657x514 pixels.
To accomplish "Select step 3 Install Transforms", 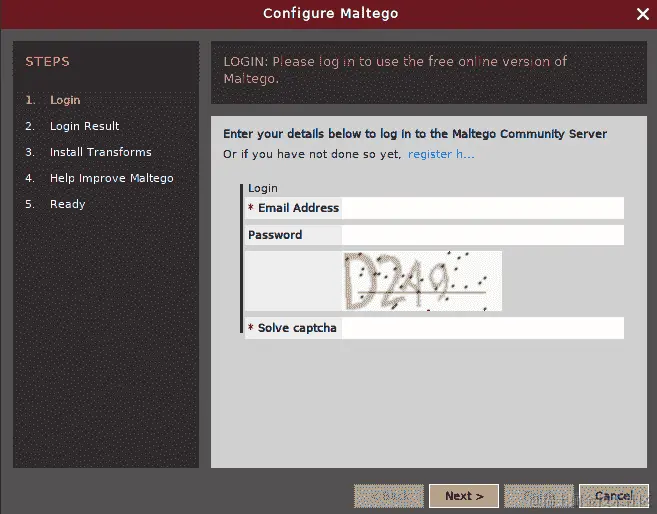I will pyautogui.click(x=88, y=152).
